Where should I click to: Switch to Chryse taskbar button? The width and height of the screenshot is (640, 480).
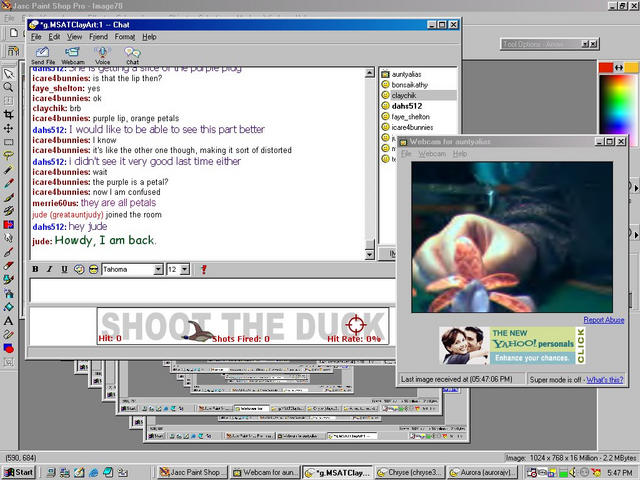[x=409, y=472]
